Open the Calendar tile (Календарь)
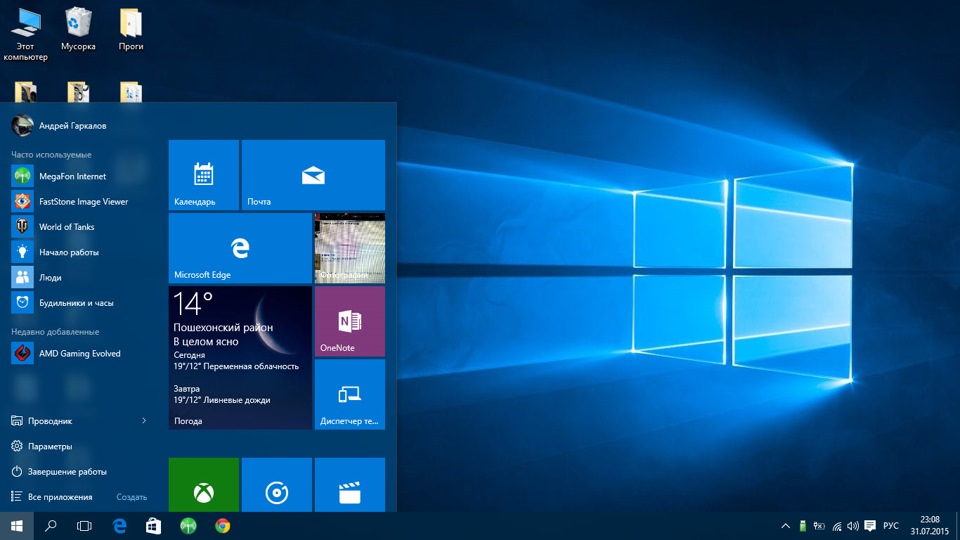Viewport: 960px width, 540px height. [x=203, y=175]
